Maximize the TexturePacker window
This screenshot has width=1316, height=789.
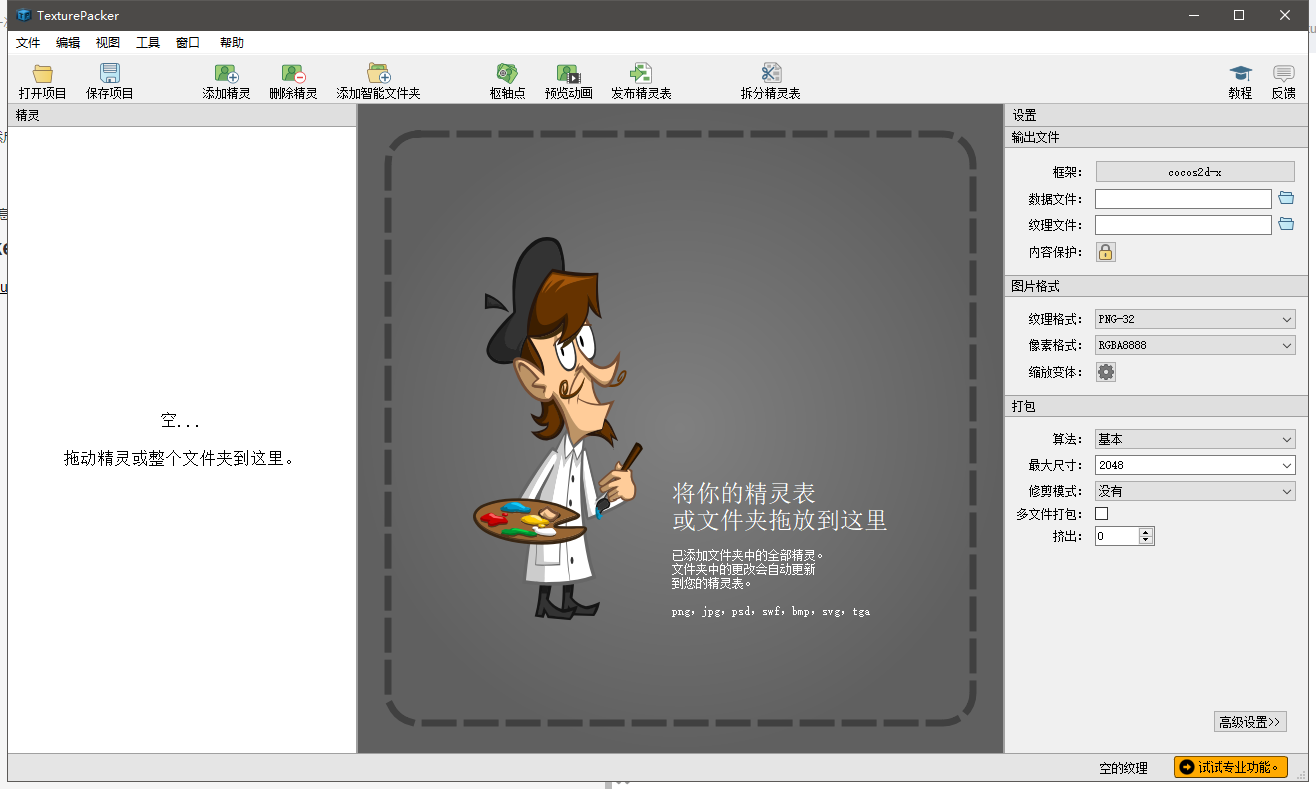tap(1239, 15)
